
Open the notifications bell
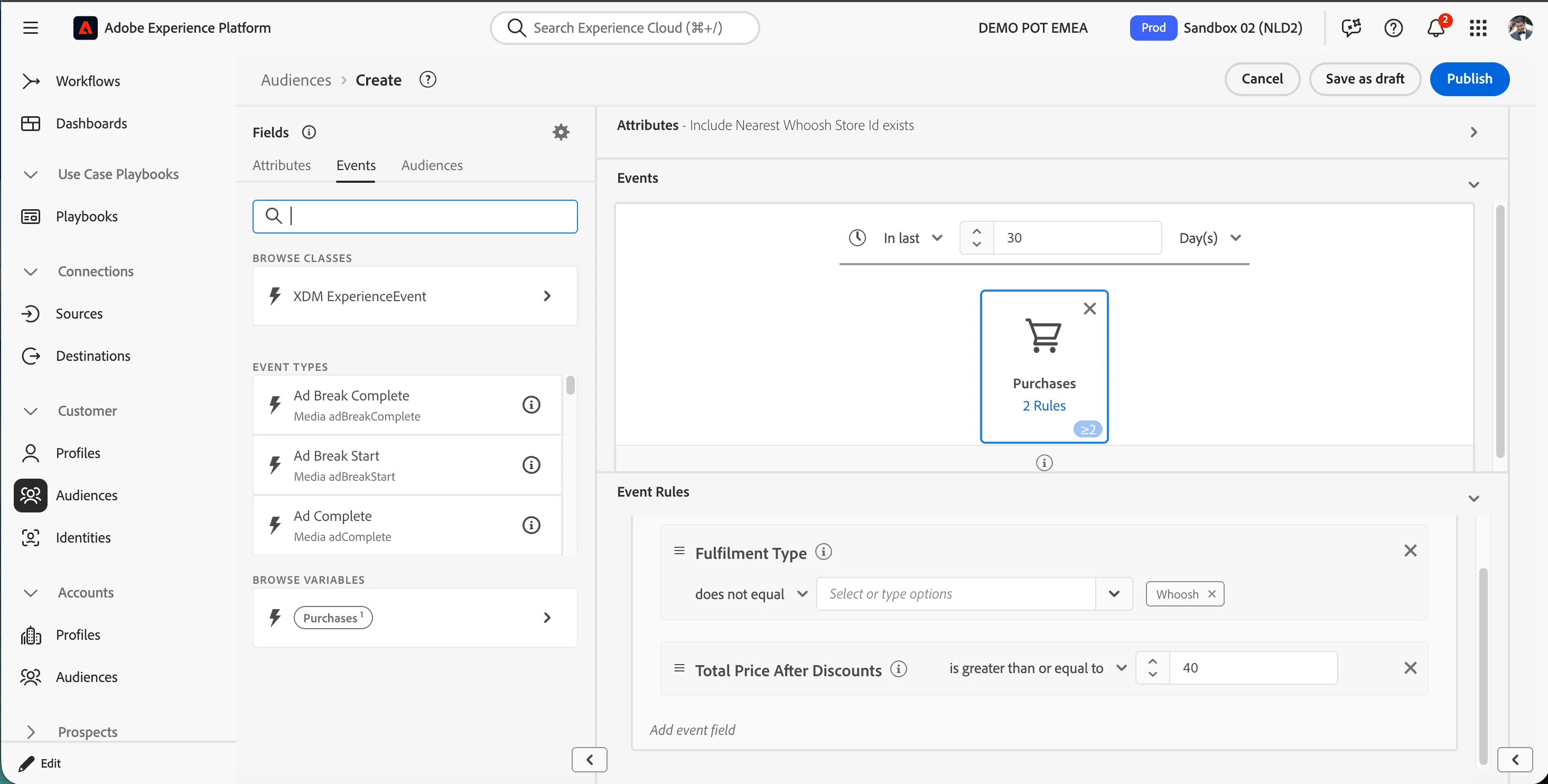(1436, 27)
